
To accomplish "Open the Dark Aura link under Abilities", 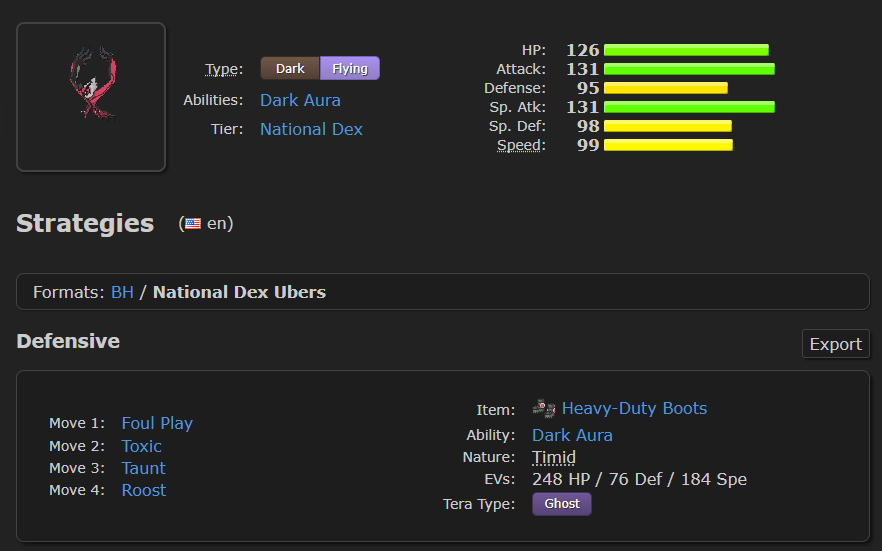I will [x=300, y=100].
